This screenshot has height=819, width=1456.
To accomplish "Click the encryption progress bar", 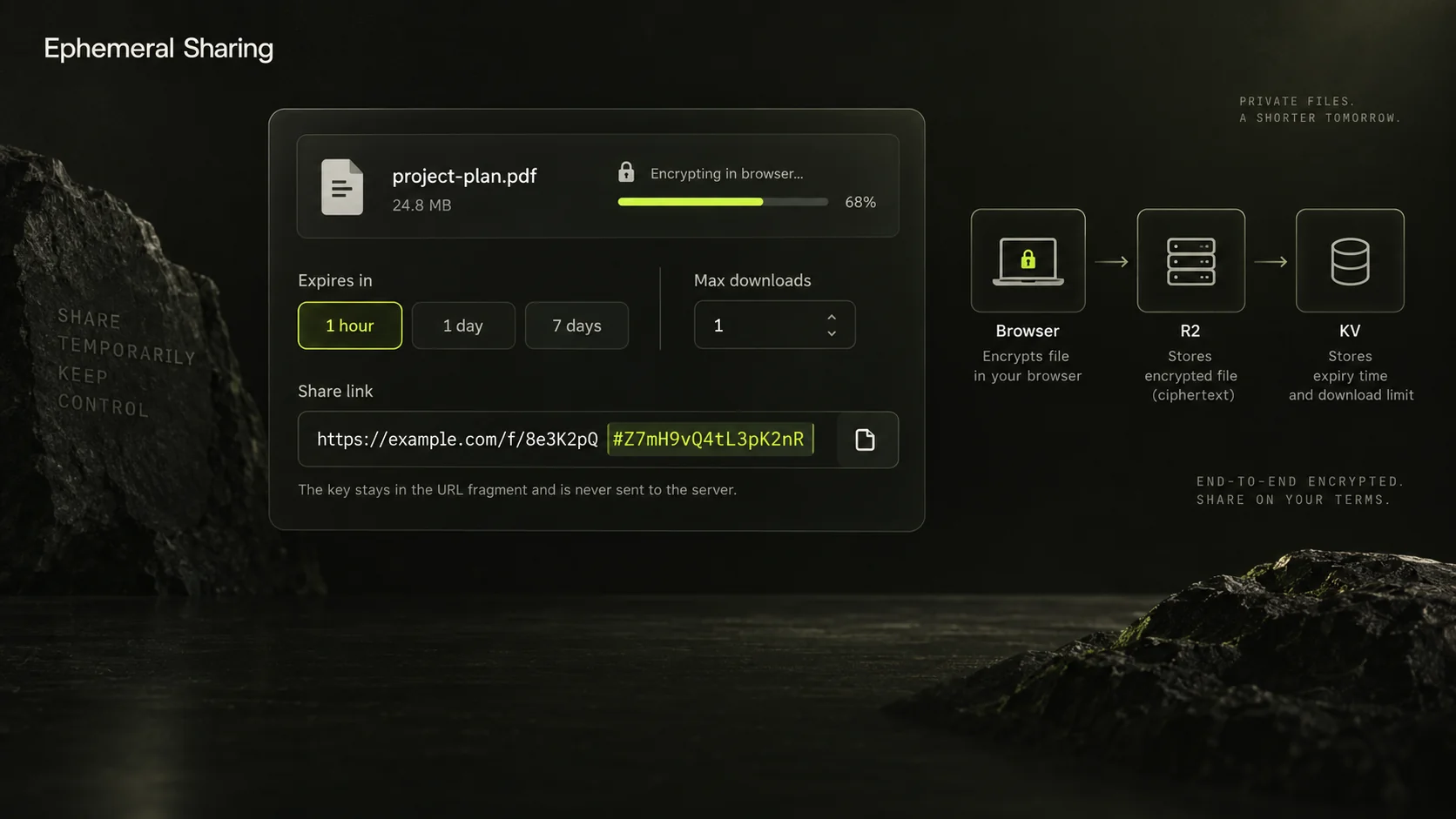I will pos(723,202).
